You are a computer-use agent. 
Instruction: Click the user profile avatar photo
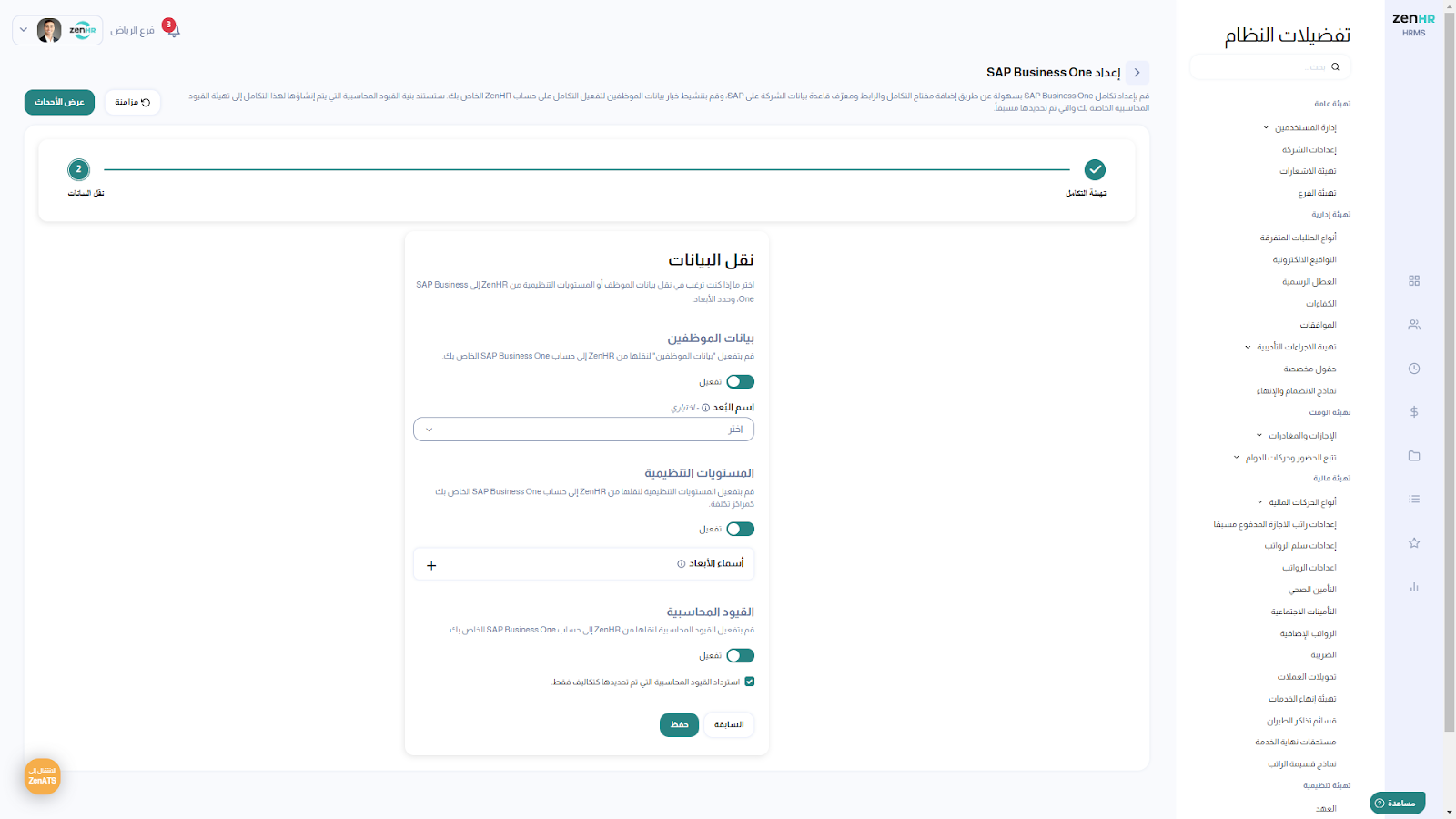49,30
